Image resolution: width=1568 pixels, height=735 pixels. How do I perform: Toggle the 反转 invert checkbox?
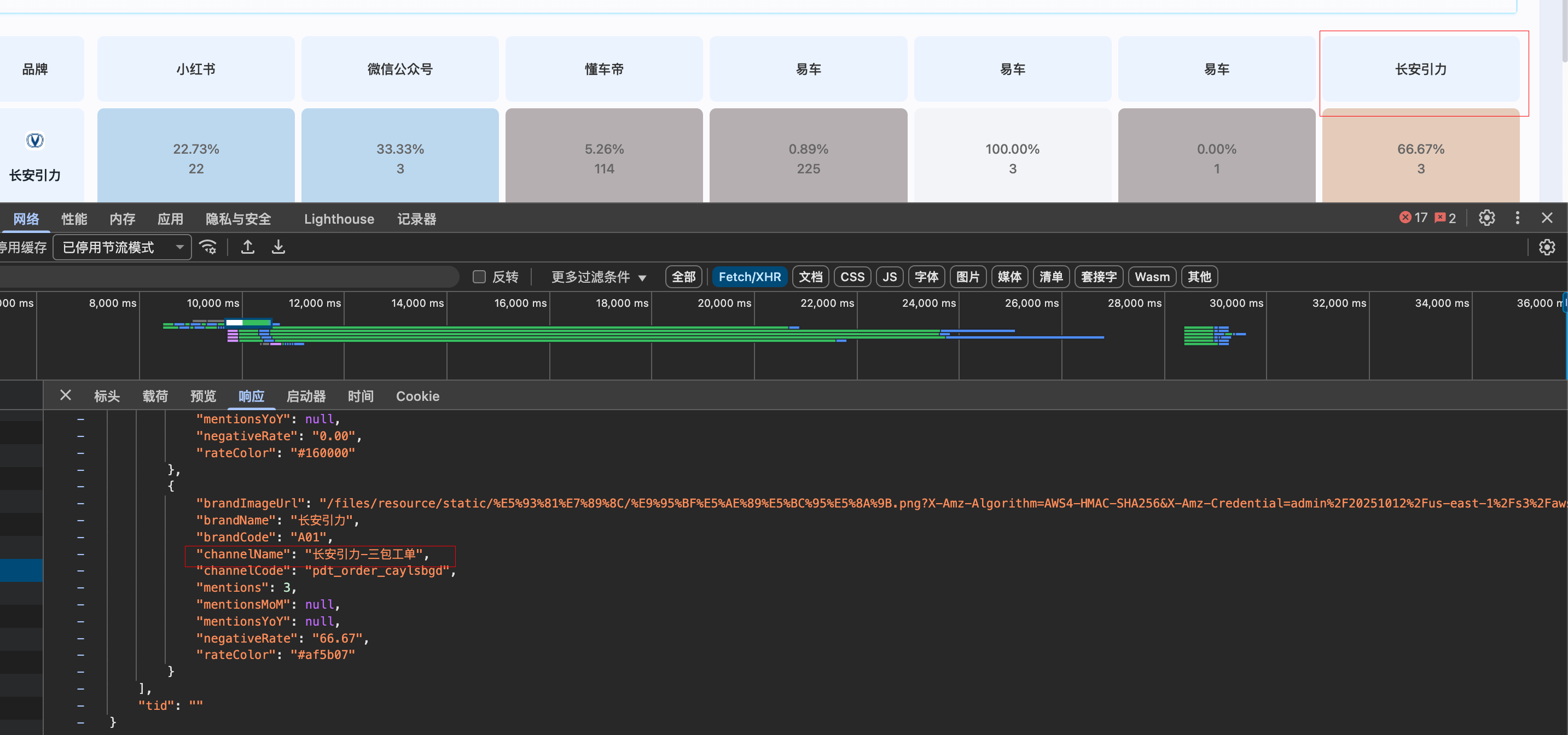(x=479, y=277)
